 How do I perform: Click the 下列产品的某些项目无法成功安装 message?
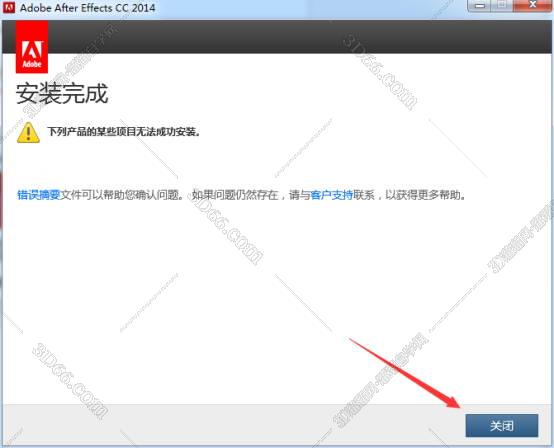[x=124, y=132]
